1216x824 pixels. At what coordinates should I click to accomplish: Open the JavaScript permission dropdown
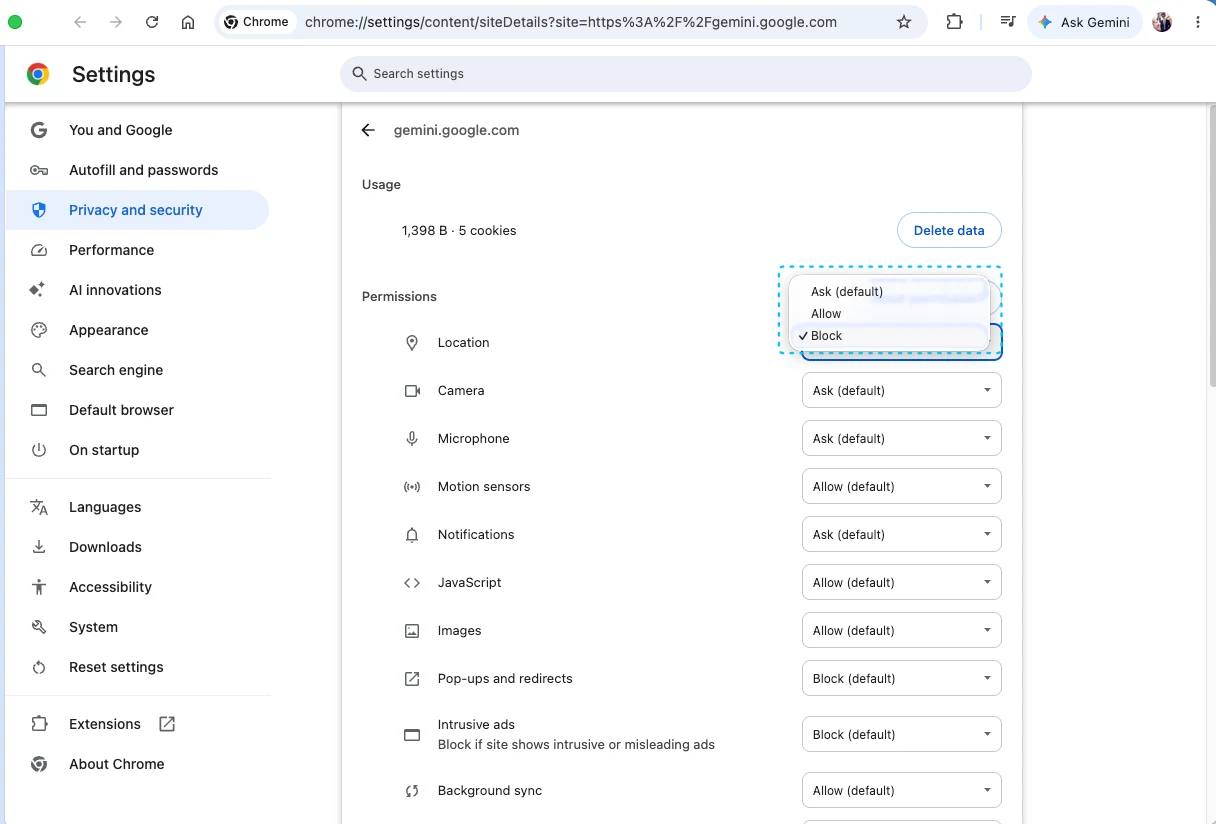pos(902,583)
